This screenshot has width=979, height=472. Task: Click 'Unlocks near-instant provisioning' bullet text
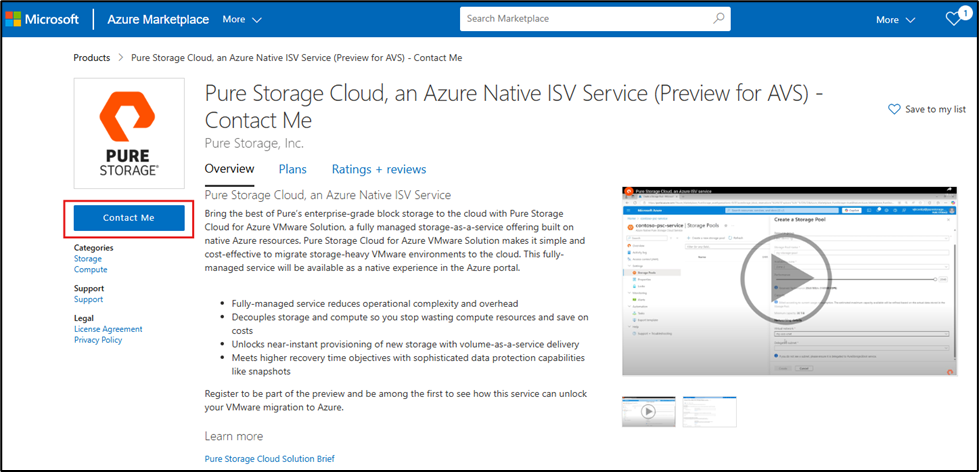405,344
